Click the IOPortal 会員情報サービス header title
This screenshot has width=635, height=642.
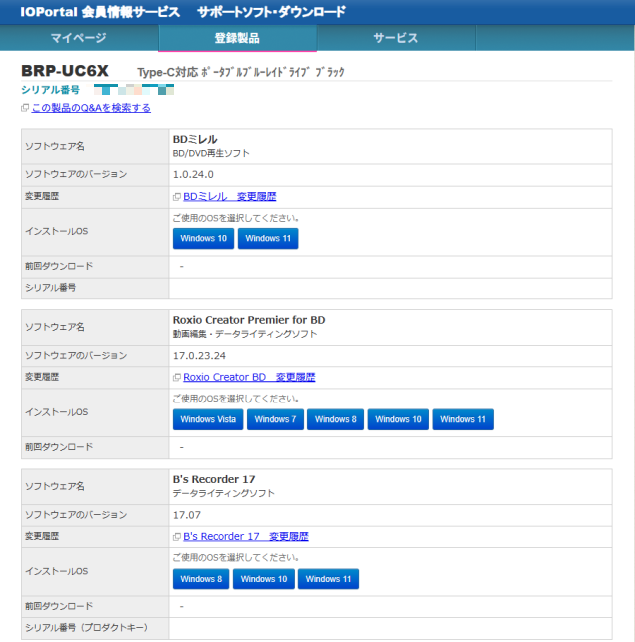[100, 12]
